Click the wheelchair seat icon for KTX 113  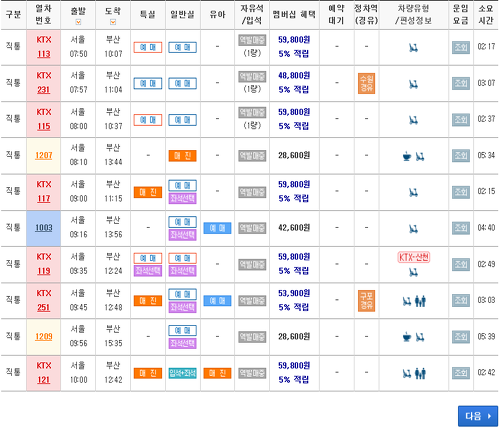414,48
